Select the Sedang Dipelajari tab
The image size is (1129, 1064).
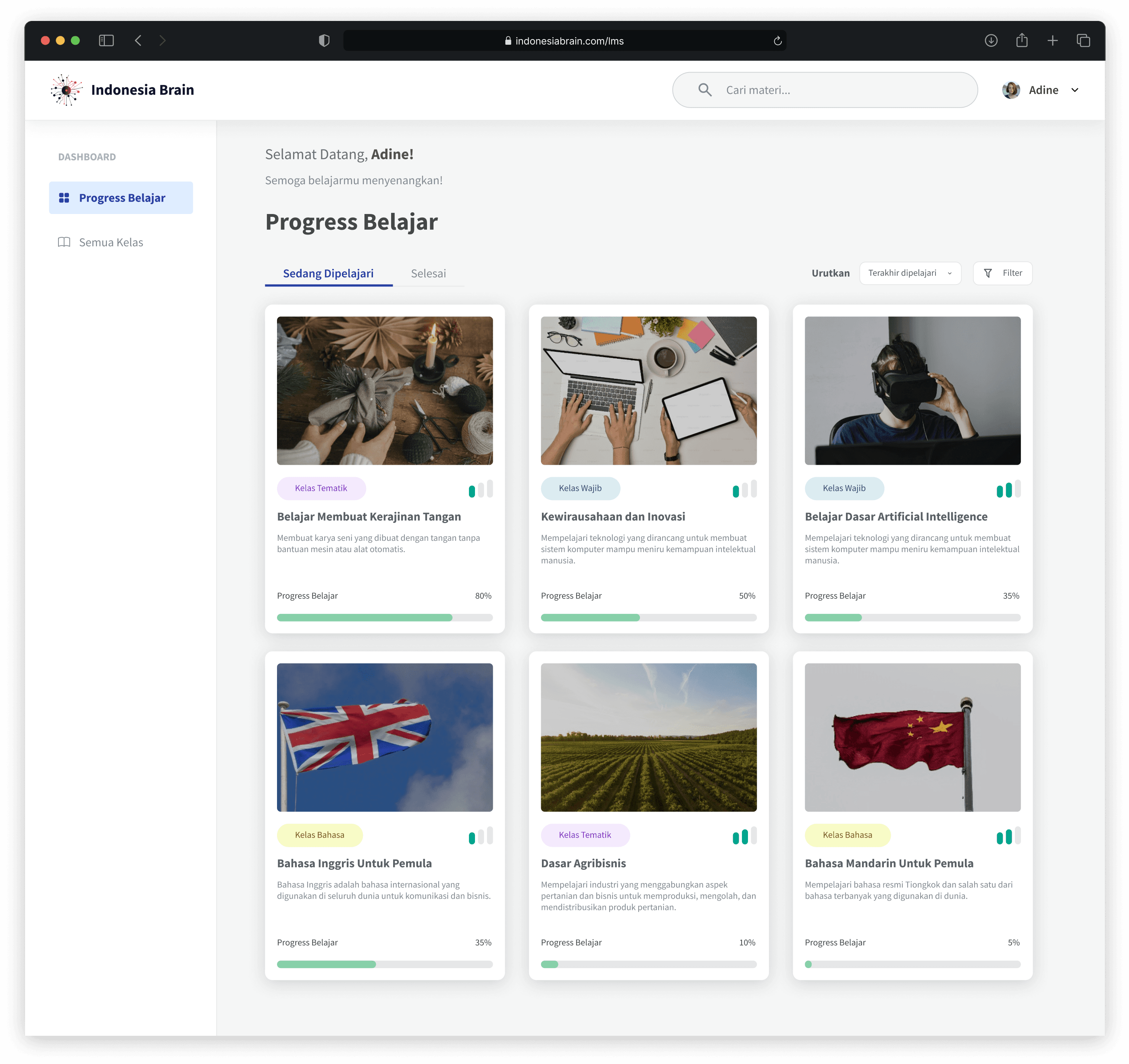click(328, 274)
